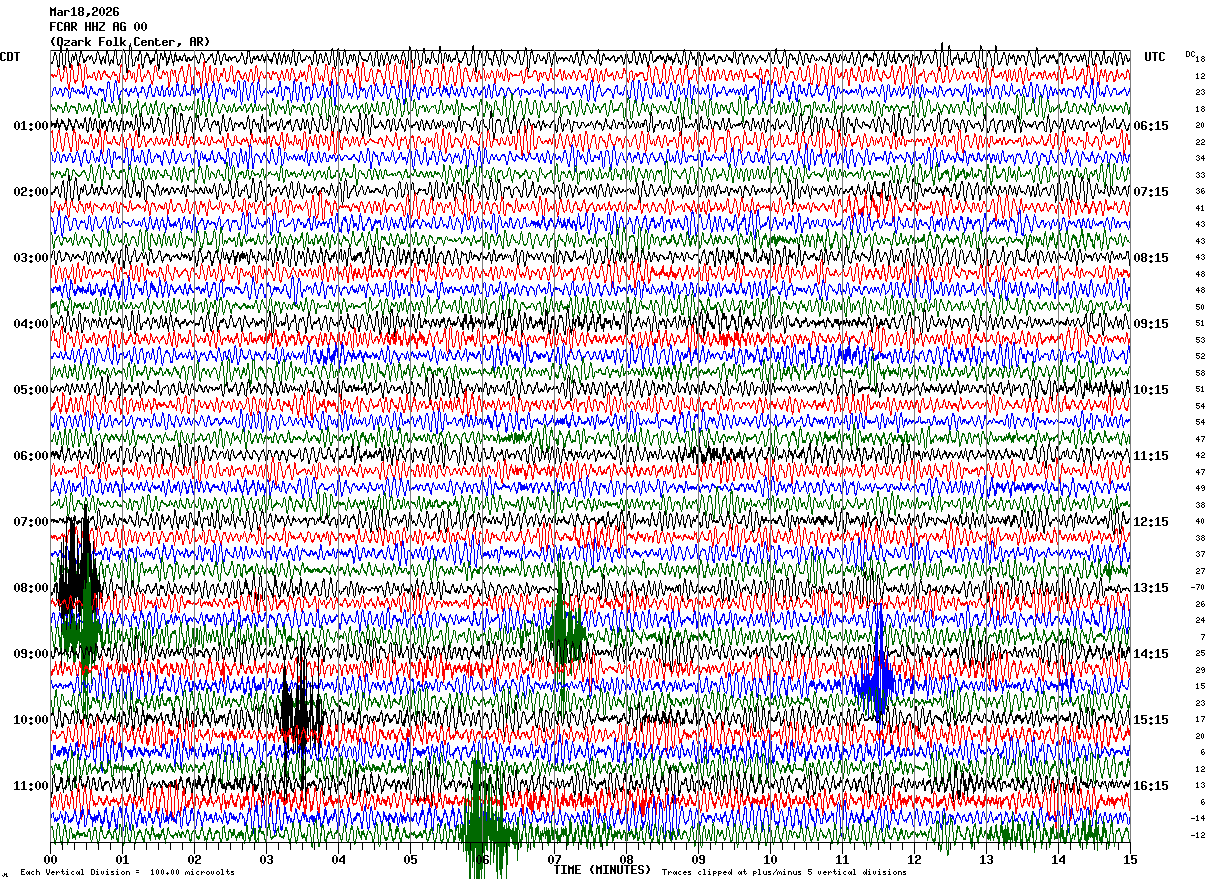Click the 12:15 UTC time label
Screen dimensions: 1210x886
point(1151,522)
